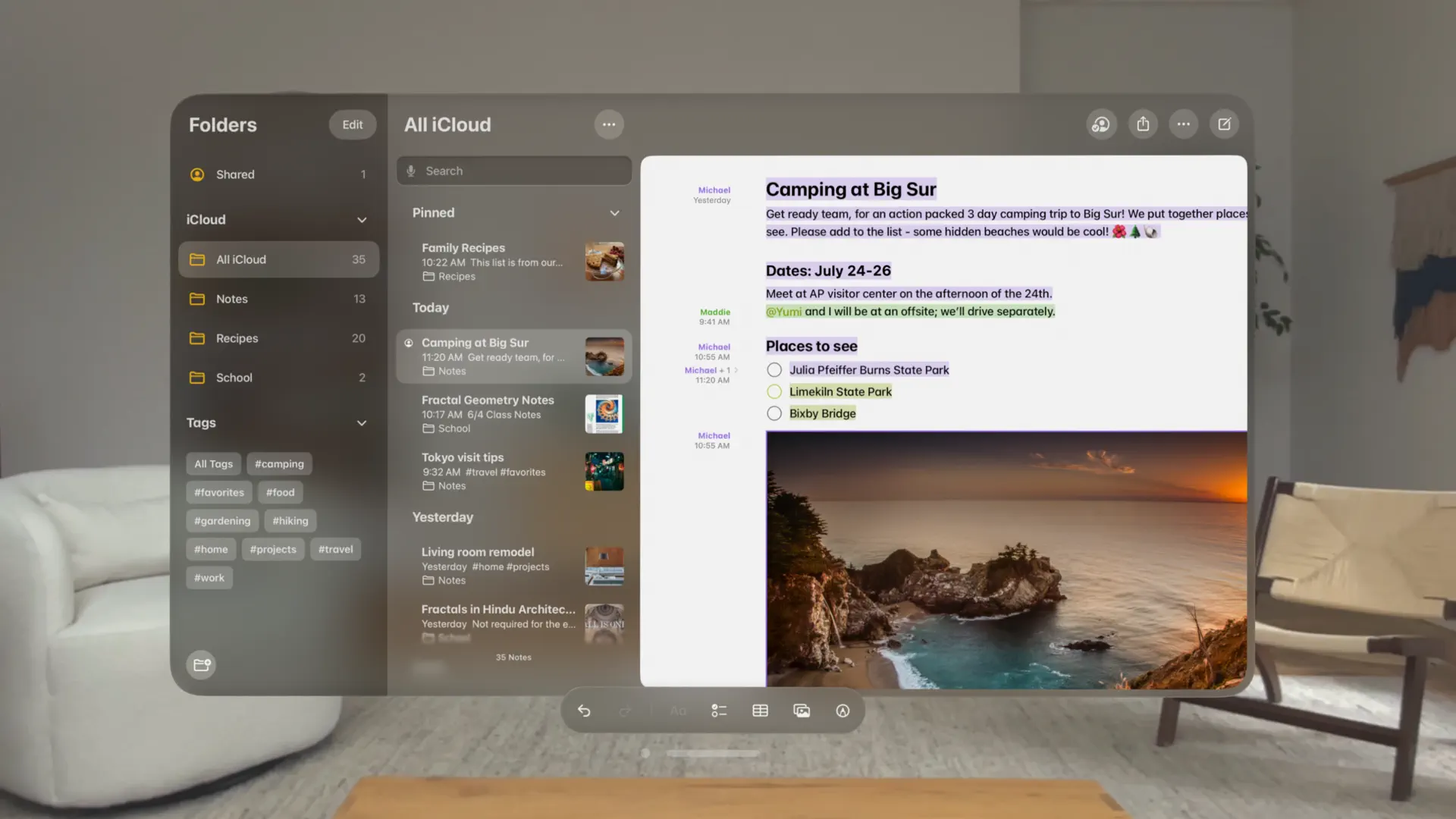Collapse the Pinned notes section
This screenshot has height=819, width=1456.
(614, 213)
